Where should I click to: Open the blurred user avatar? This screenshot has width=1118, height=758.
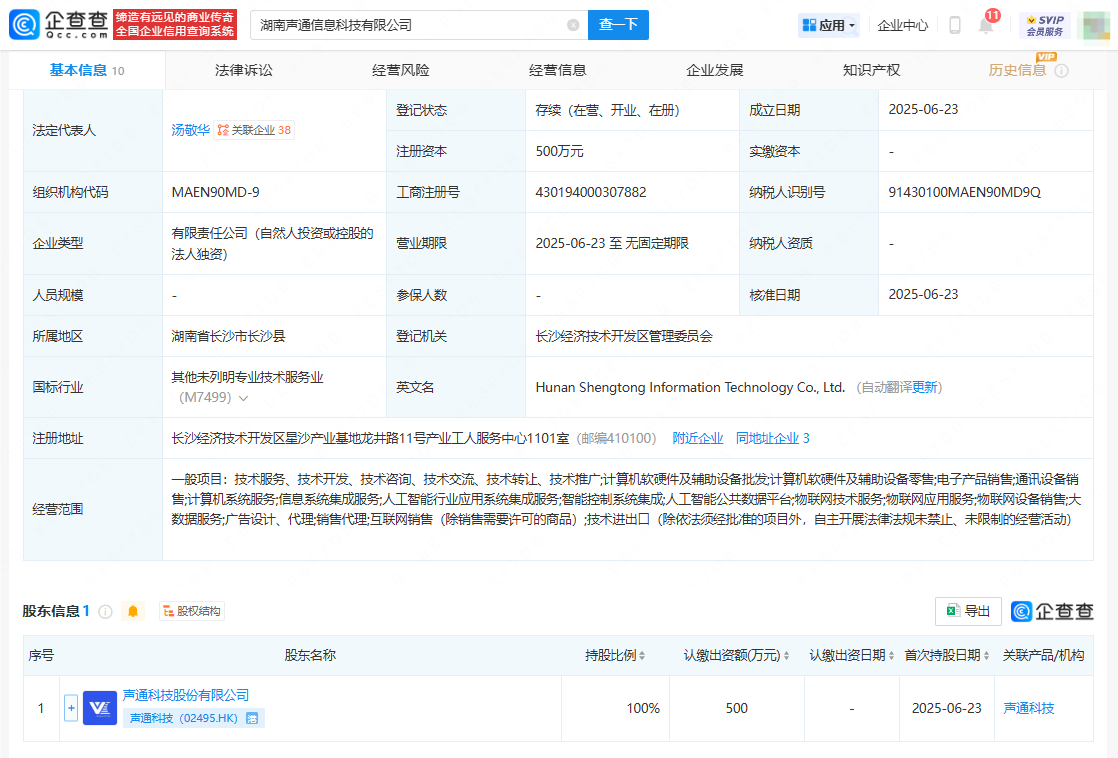(1096, 26)
